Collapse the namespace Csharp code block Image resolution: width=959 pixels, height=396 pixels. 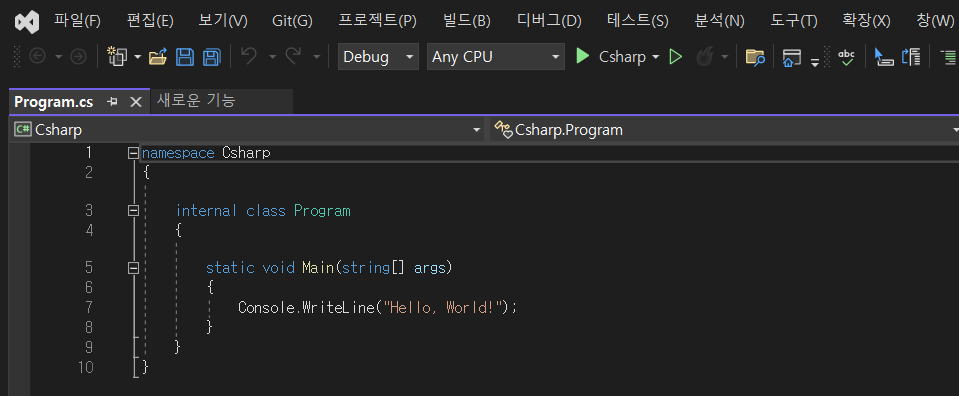133,153
